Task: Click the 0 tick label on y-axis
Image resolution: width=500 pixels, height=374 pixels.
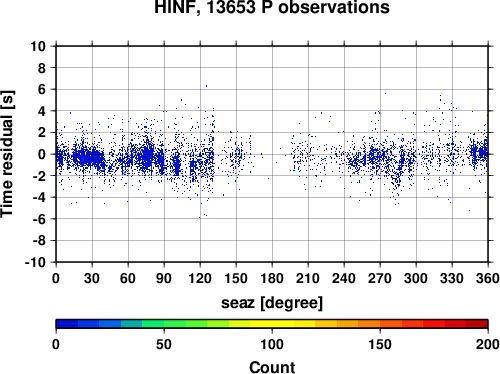Action: tap(42, 154)
